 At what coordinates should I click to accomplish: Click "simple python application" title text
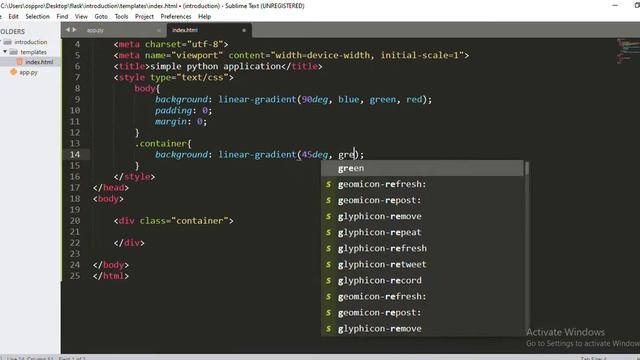(x=216, y=66)
